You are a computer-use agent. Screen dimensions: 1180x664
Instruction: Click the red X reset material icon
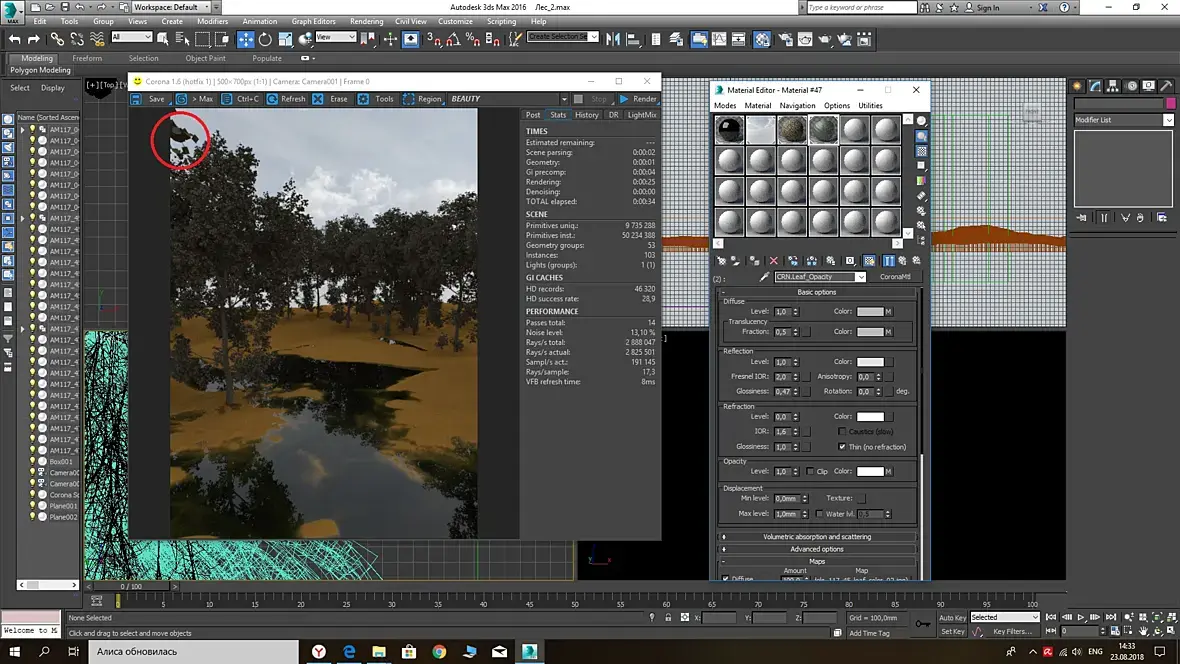pos(773,261)
